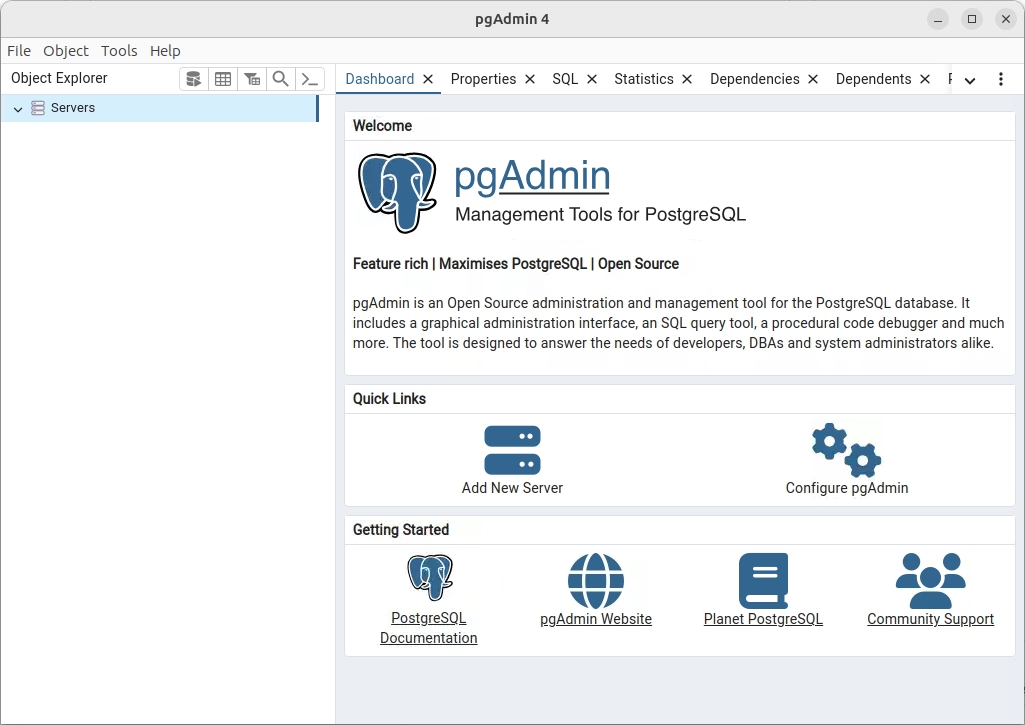Open the Community Support link

click(x=930, y=619)
